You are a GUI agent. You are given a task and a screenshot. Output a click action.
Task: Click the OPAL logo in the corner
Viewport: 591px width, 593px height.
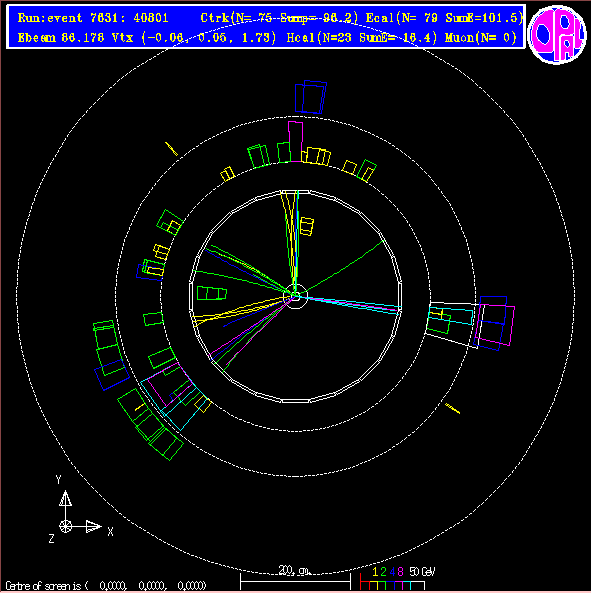click(557, 34)
